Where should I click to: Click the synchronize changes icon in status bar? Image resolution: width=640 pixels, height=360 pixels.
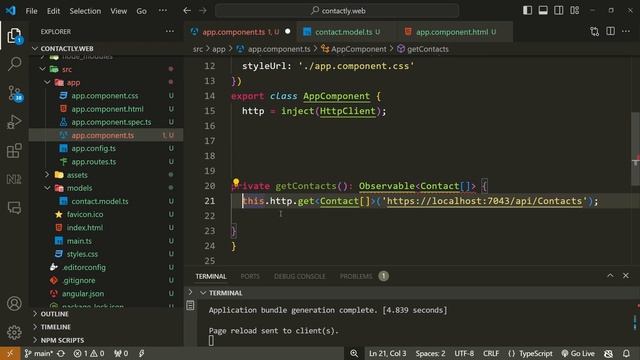61,353
